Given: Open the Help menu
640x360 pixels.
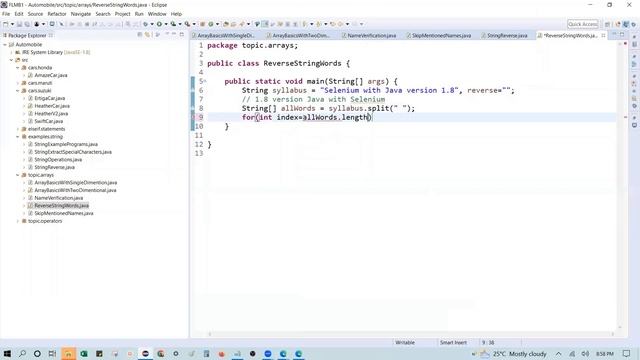Looking at the screenshot, I should click(176, 14).
